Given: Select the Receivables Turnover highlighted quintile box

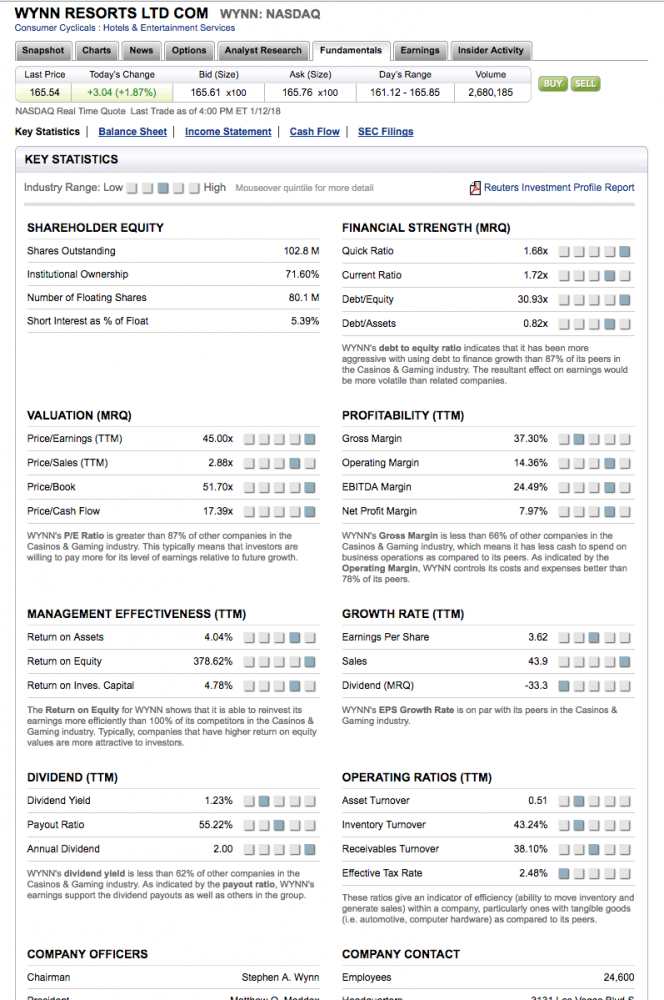Looking at the screenshot, I should pyautogui.click(x=594, y=849).
